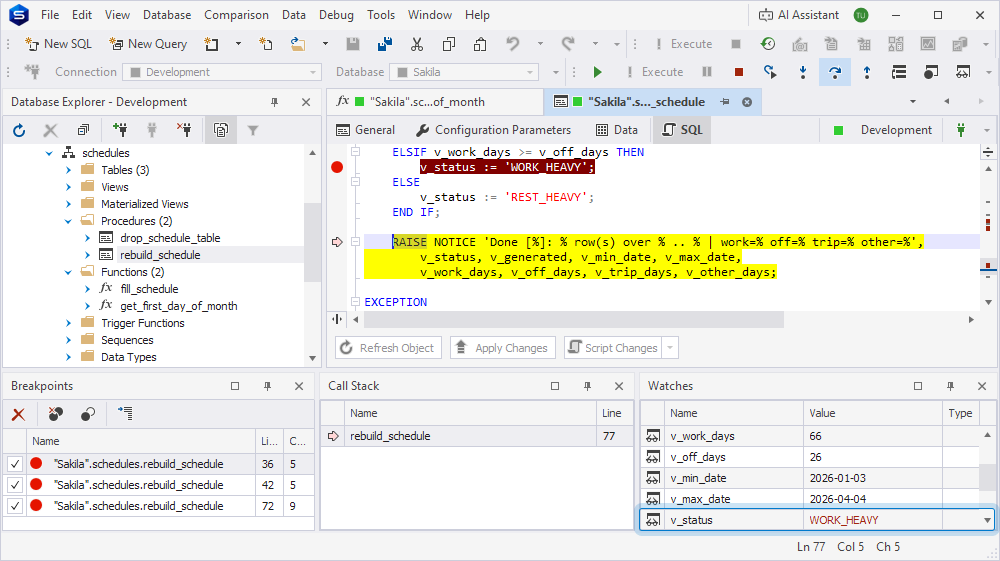
Task: Click the Go to Source icon in Breakpoints
Action: point(125,414)
